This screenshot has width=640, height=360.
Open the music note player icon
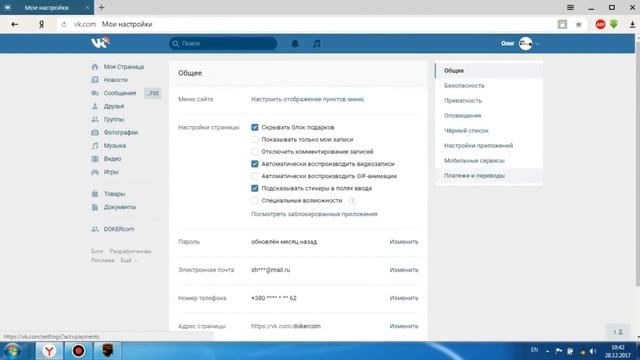click(317, 44)
